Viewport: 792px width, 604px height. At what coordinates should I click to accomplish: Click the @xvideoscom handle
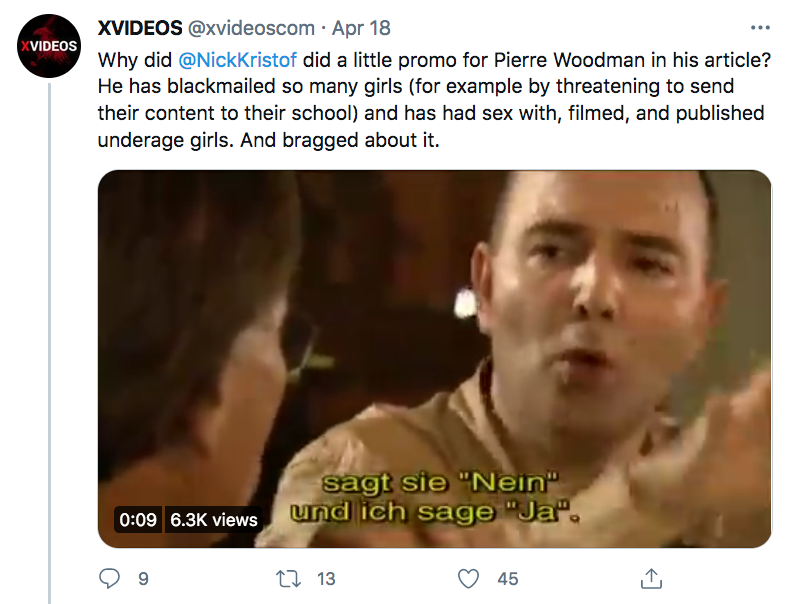point(251,28)
